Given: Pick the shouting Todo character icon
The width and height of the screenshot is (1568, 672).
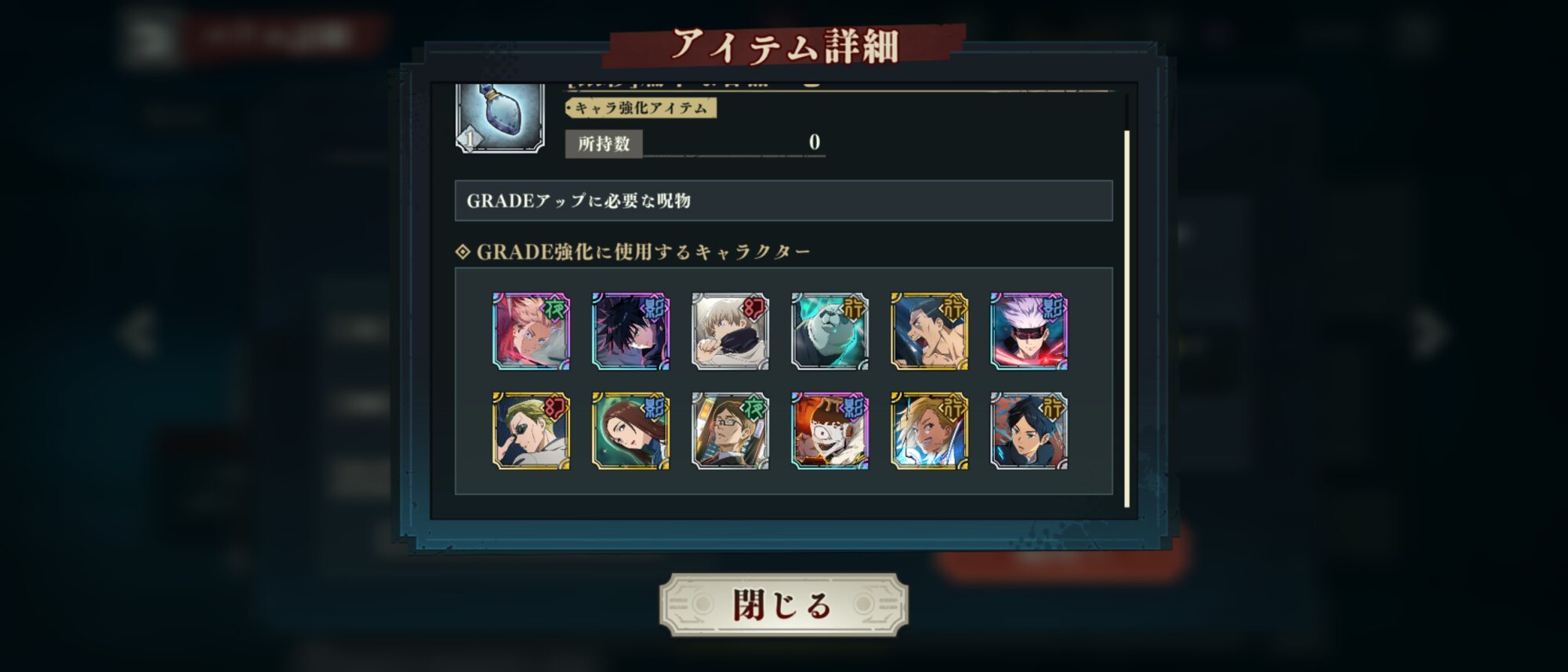Looking at the screenshot, I should pyautogui.click(x=929, y=331).
